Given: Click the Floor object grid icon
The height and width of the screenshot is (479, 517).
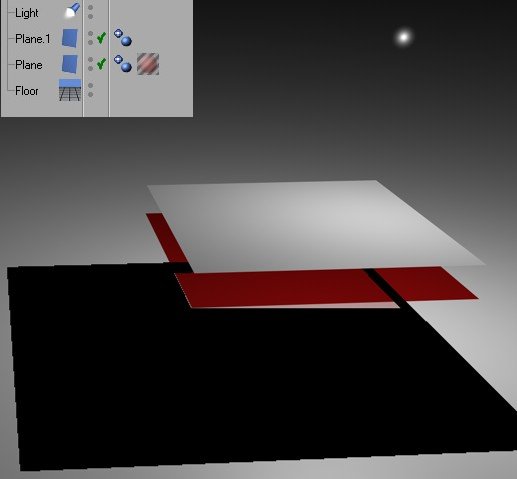Looking at the screenshot, I should coord(70,90).
